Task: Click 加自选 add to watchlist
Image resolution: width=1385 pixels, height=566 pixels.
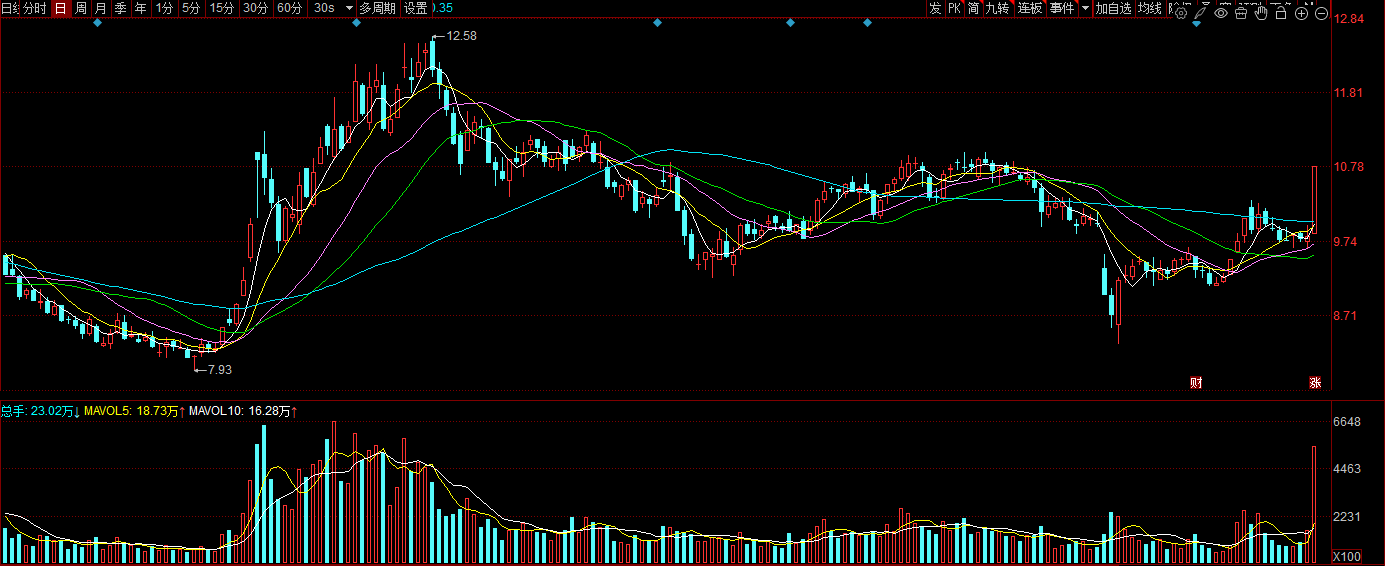Action: pos(1114,8)
